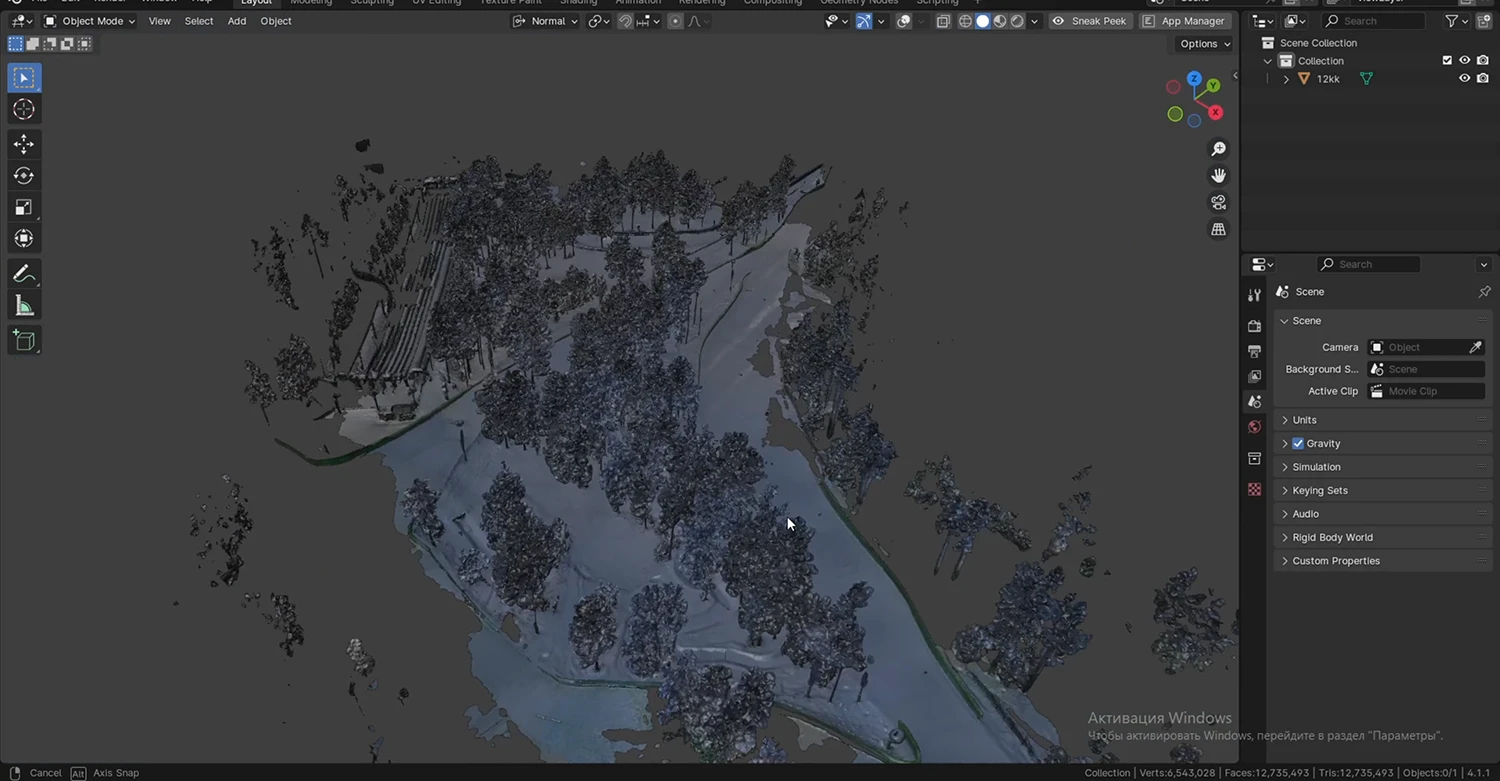
Task: Click the 12kk mesh data icon
Action: [1366, 79]
